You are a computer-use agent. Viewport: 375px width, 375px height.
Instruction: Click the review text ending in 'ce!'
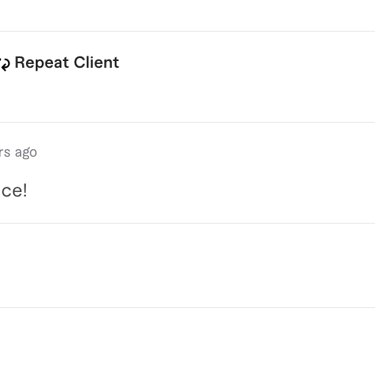(14, 191)
